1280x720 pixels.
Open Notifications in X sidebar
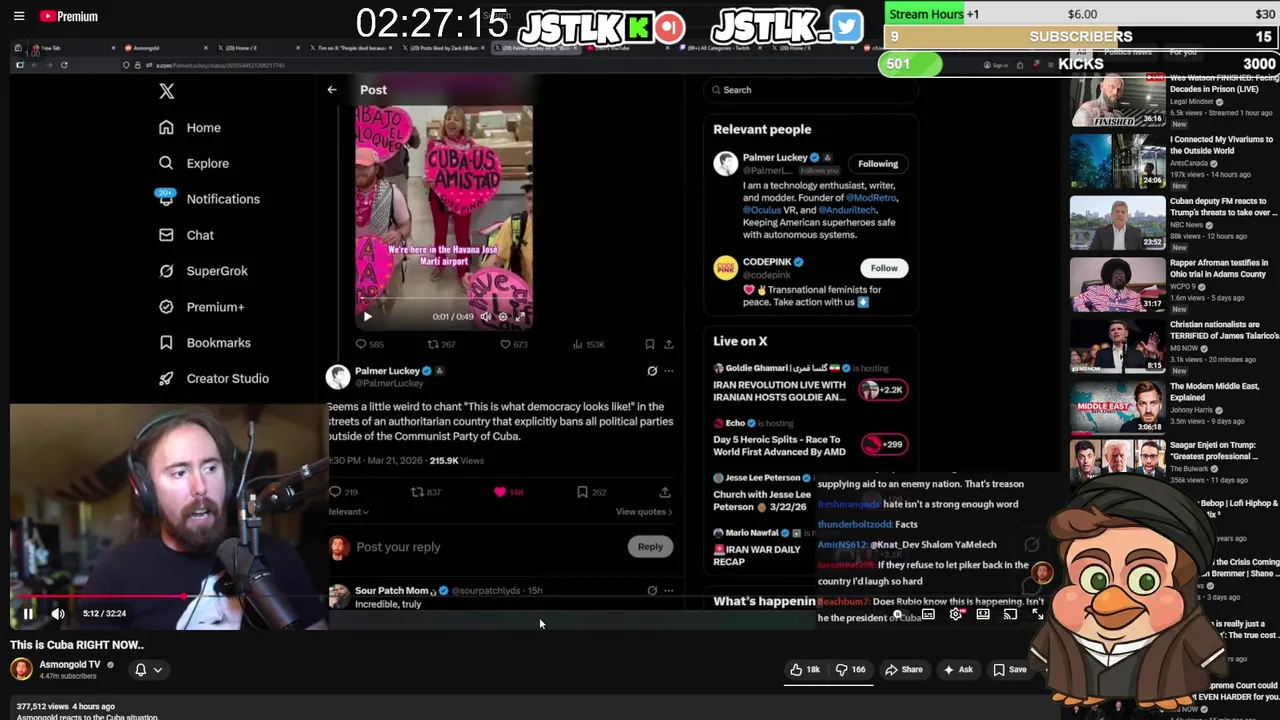[209, 199]
